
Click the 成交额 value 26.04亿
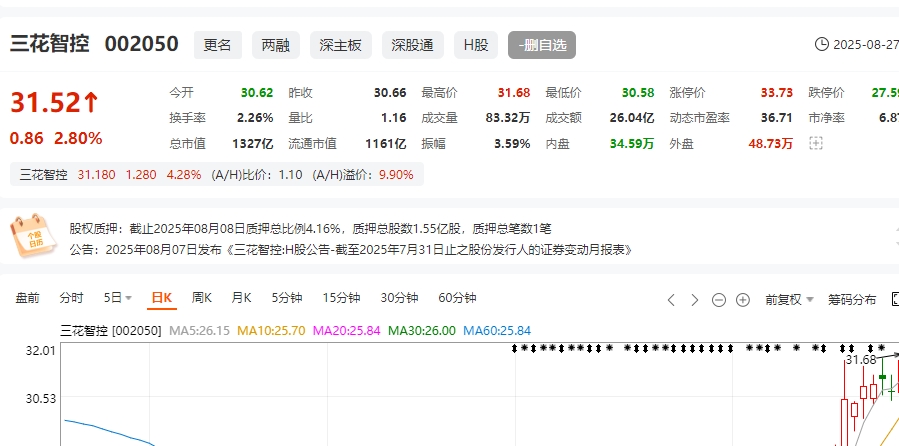coord(632,118)
